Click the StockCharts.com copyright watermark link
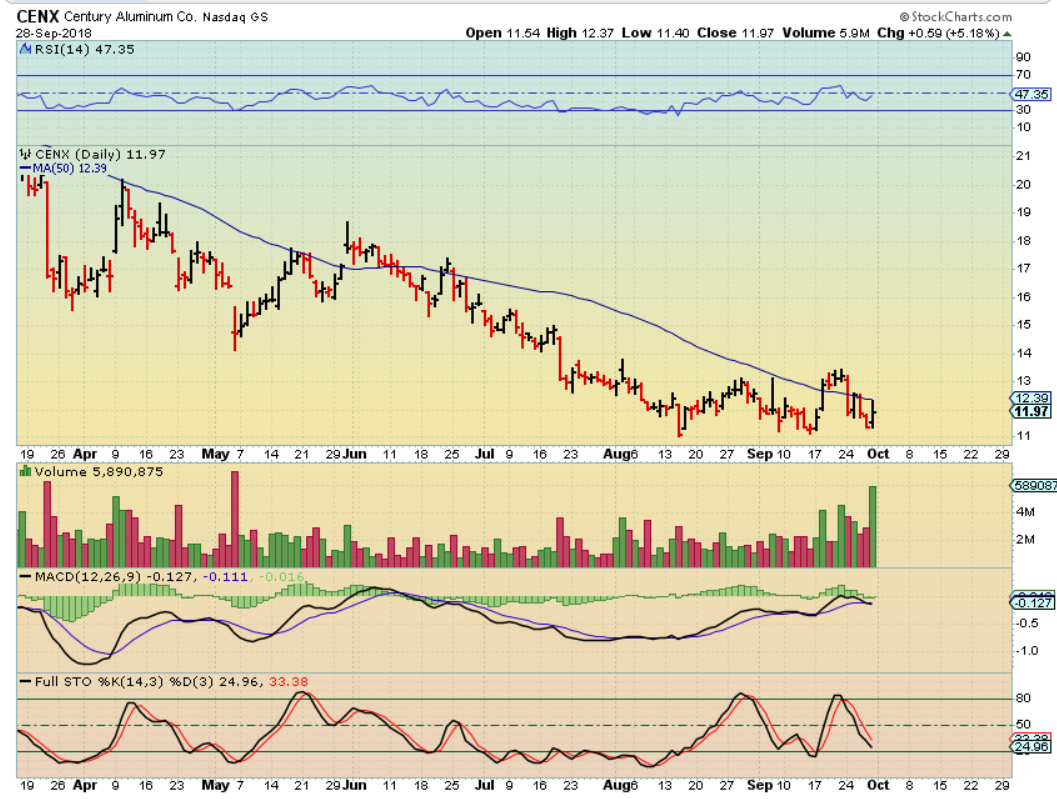 pyautogui.click(x=956, y=16)
